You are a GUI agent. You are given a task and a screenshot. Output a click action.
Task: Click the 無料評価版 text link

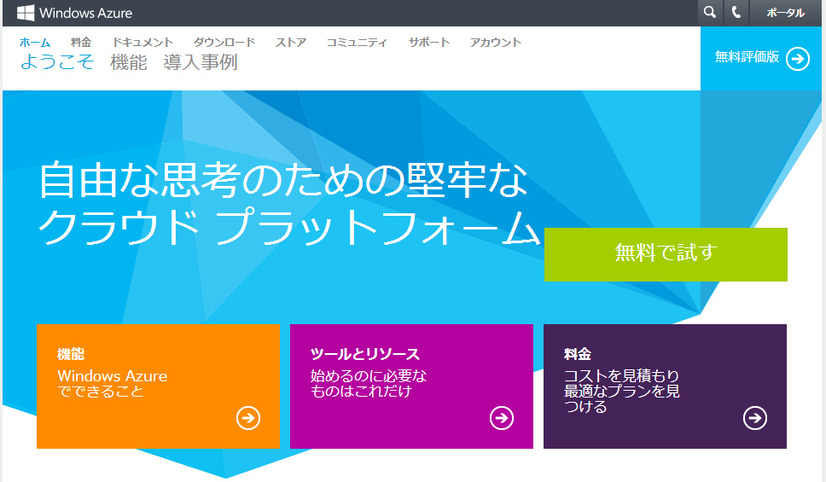(747, 57)
